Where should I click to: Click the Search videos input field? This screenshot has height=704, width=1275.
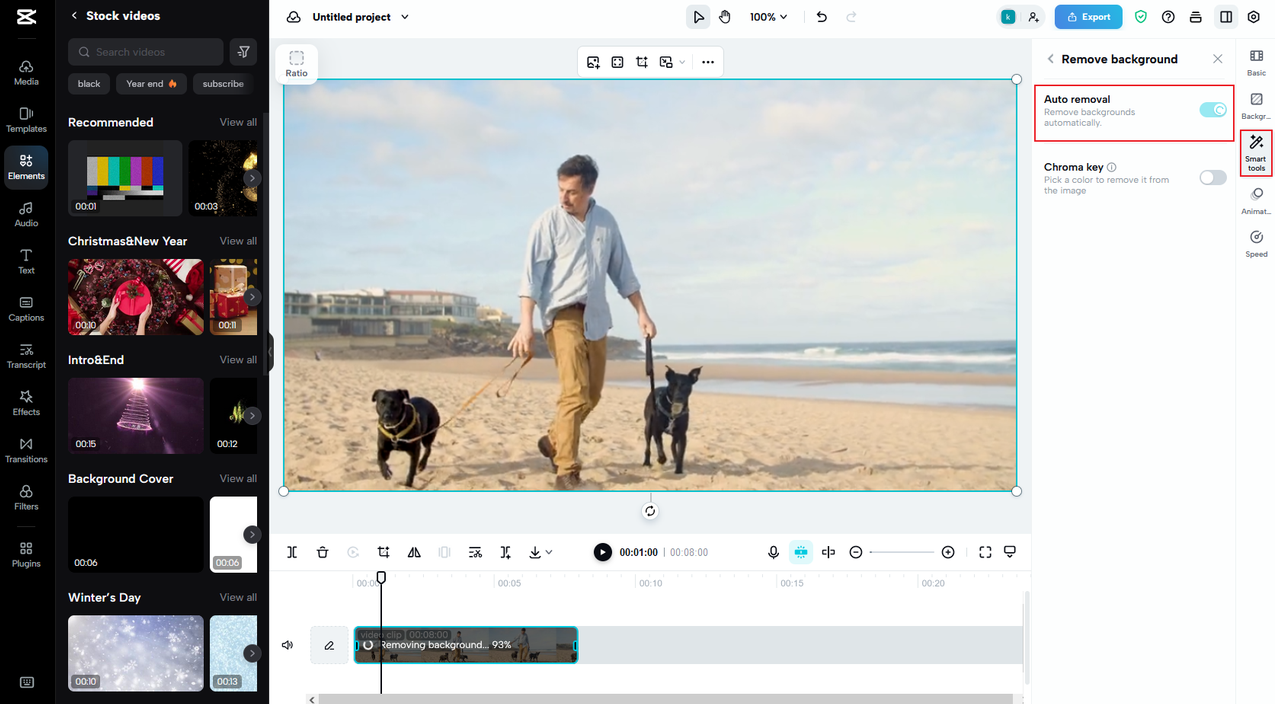coord(146,52)
